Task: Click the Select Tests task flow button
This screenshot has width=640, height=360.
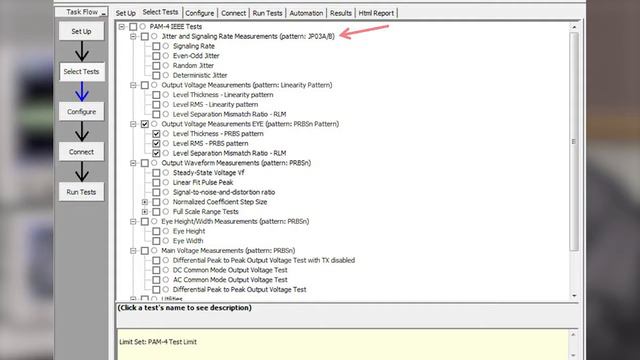Action: [x=81, y=71]
